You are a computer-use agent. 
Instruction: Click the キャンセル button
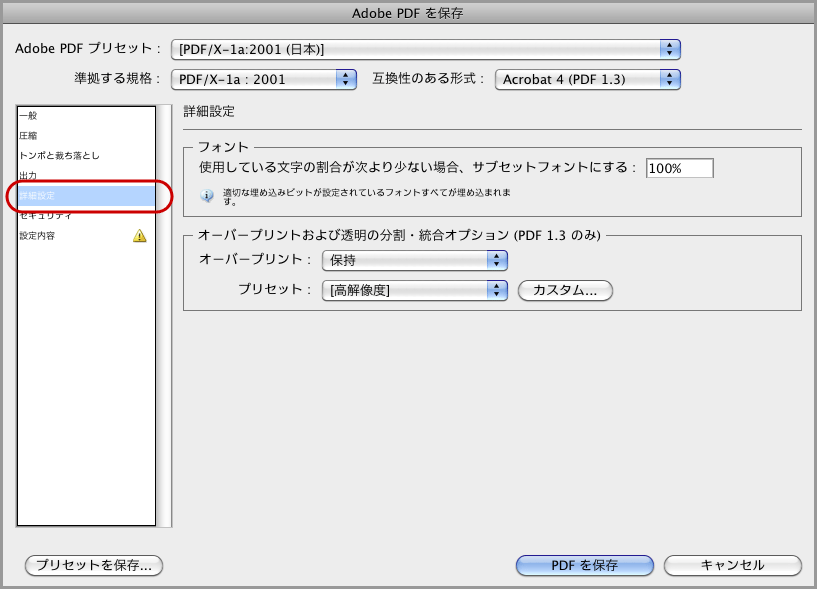733,565
